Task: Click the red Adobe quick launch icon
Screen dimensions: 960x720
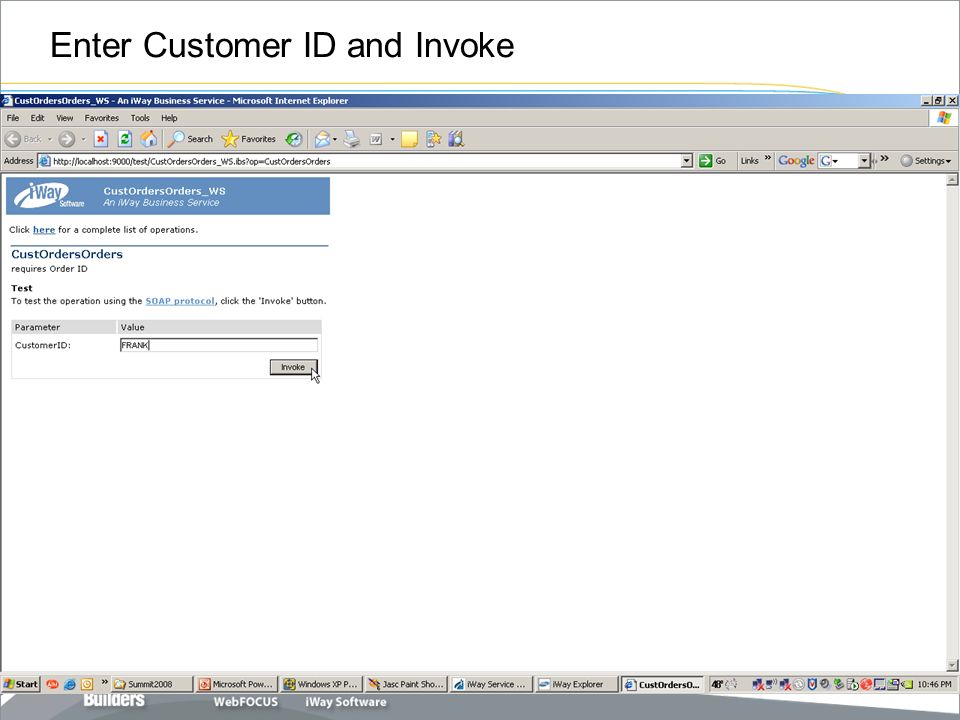Action: (53, 684)
